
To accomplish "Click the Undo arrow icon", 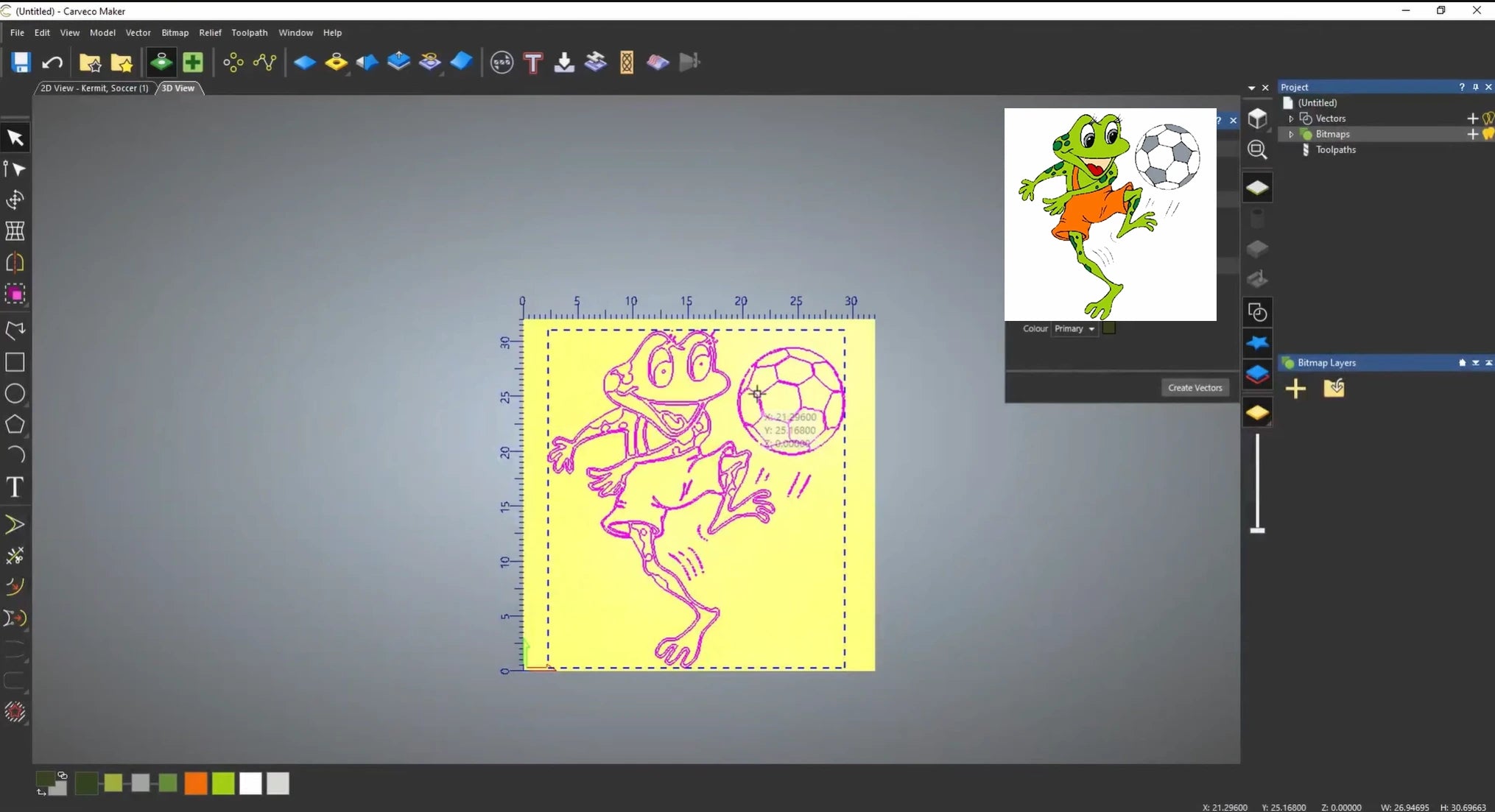I will [x=52, y=63].
